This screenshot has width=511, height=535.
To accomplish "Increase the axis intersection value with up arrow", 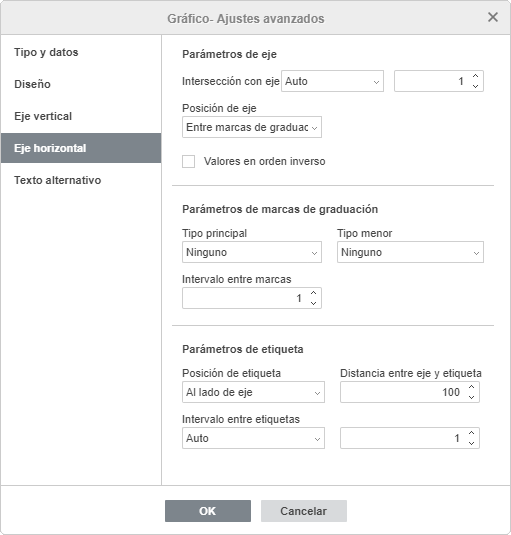I will (x=475, y=76).
